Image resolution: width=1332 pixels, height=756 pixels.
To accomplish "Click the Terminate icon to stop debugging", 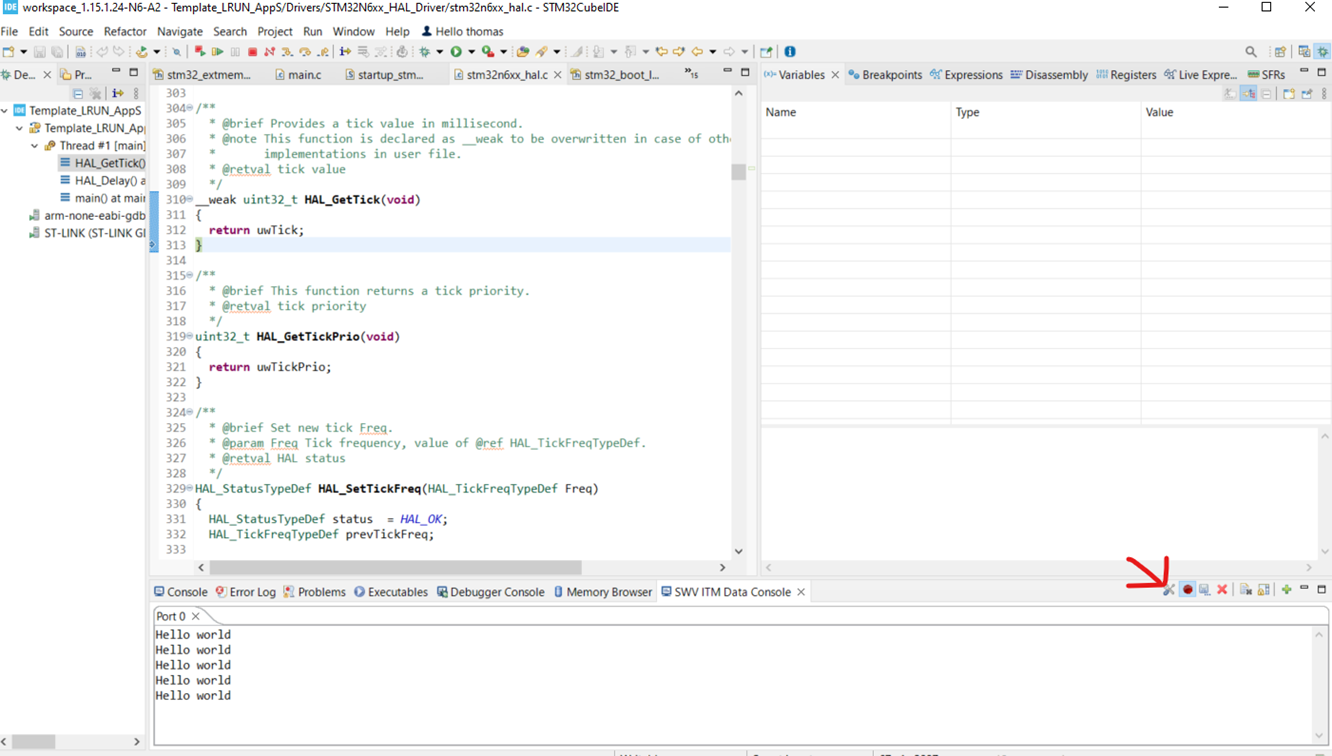I will (x=254, y=51).
